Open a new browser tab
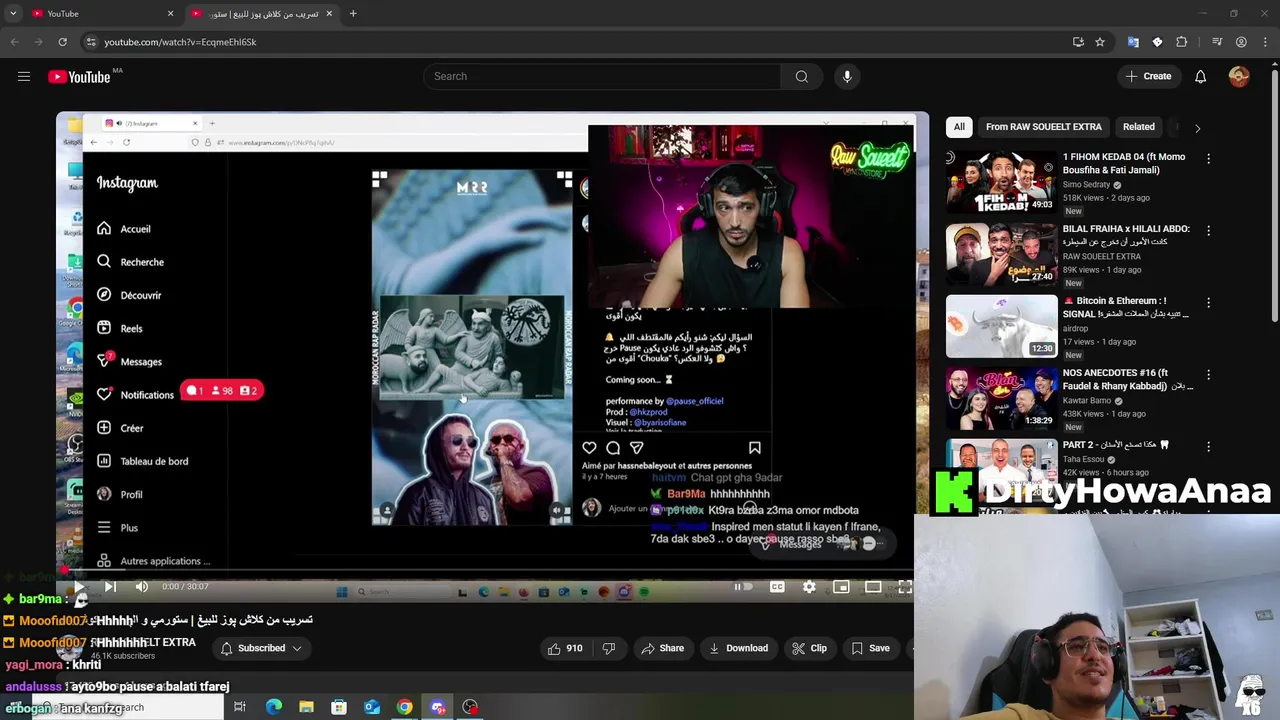1280x720 pixels. pos(353,13)
